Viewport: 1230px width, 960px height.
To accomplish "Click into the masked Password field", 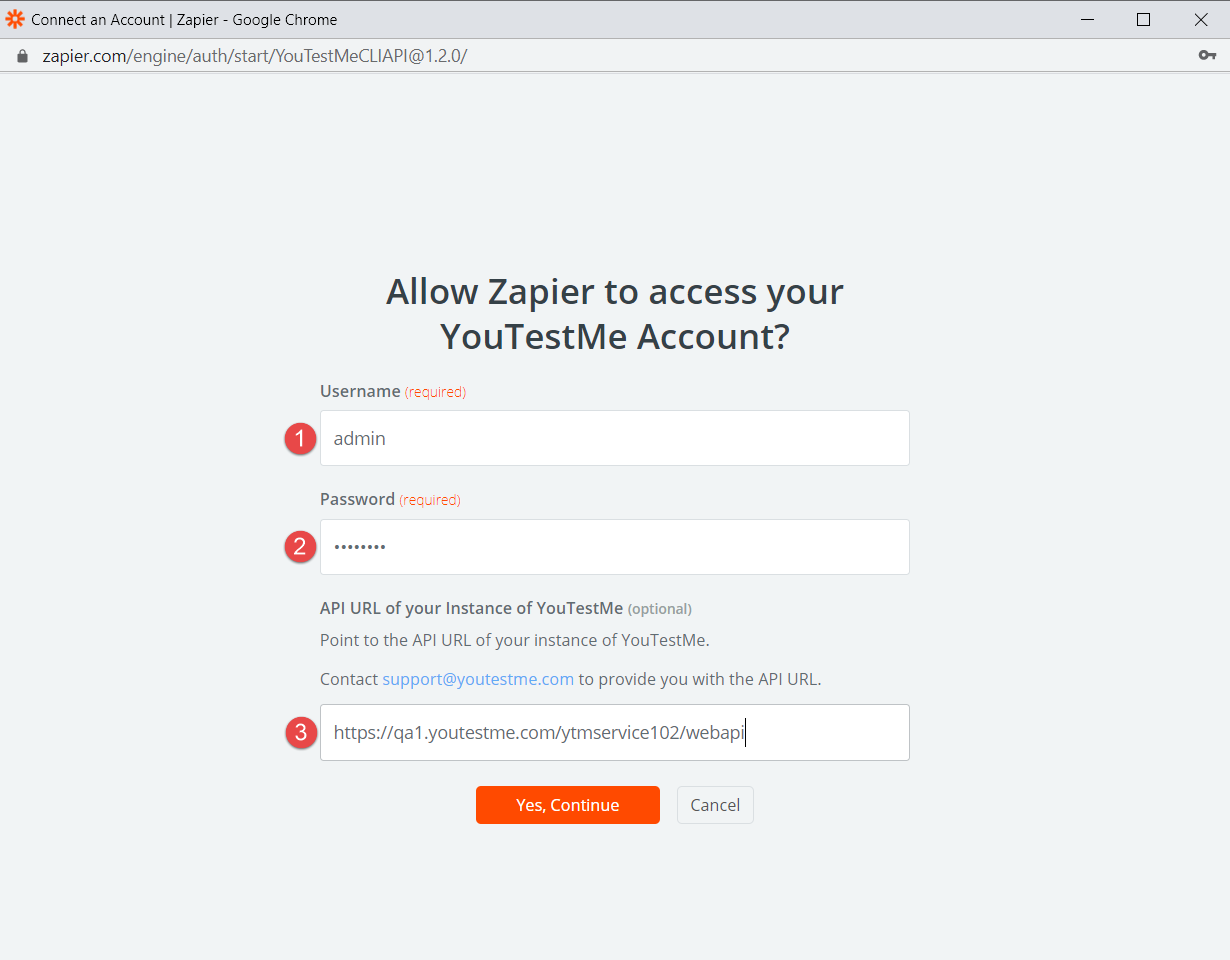I will point(614,547).
